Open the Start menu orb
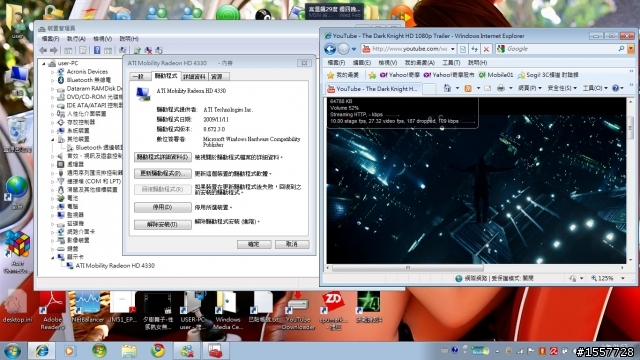The width and height of the screenshot is (640, 360). (12, 351)
